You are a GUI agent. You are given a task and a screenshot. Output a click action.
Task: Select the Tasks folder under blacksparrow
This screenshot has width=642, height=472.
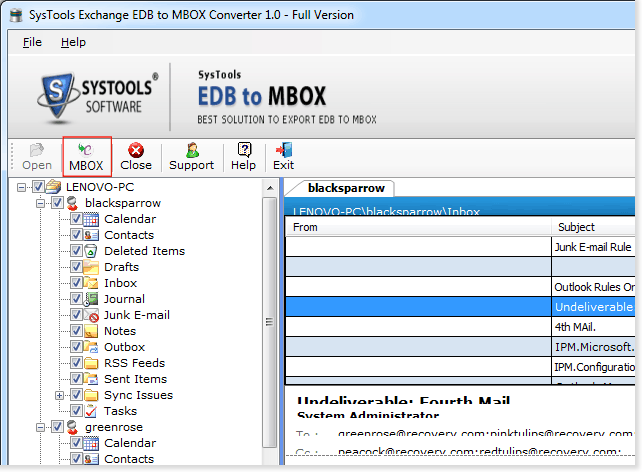120,411
